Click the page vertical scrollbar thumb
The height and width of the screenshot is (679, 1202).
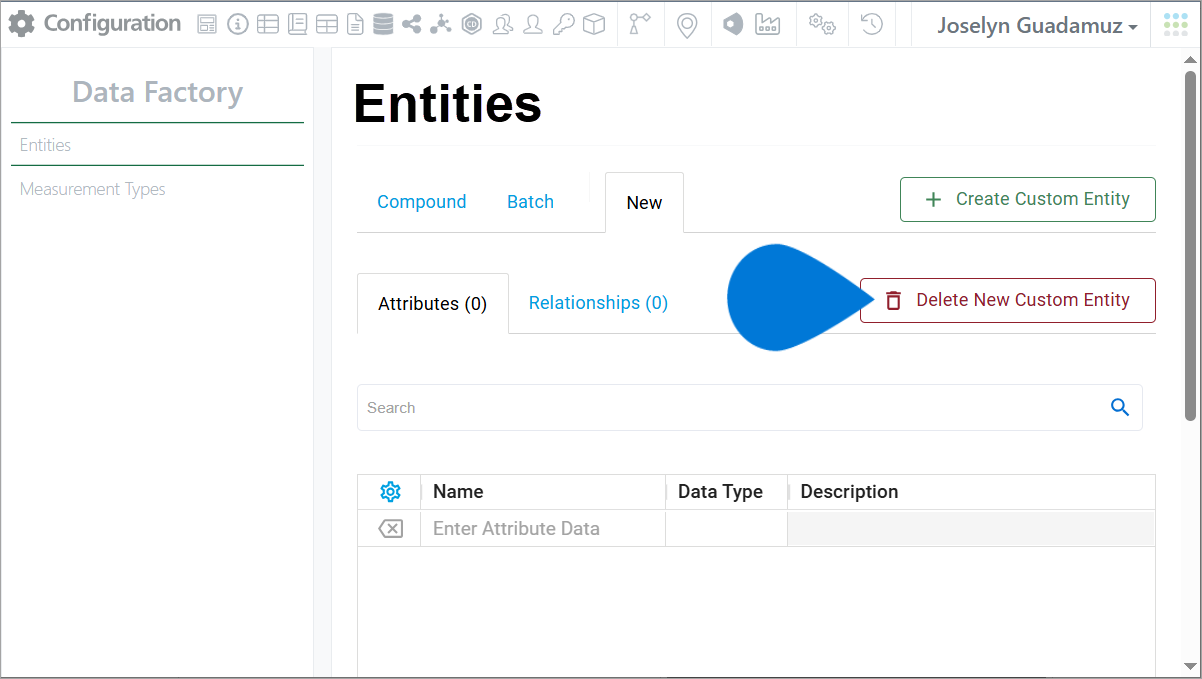pyautogui.click(x=1190, y=245)
